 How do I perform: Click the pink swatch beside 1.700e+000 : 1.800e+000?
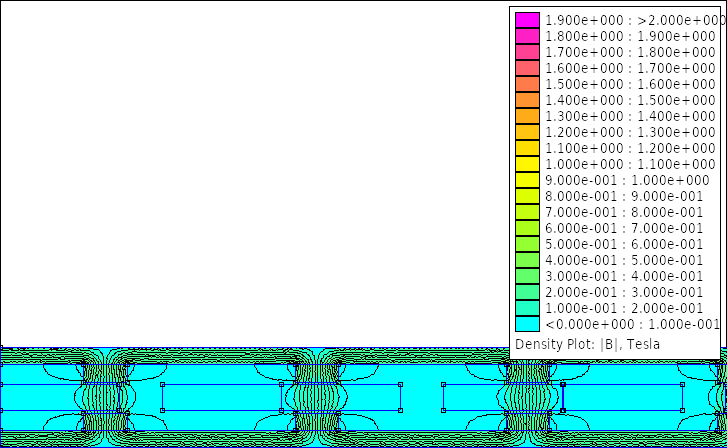527,52
